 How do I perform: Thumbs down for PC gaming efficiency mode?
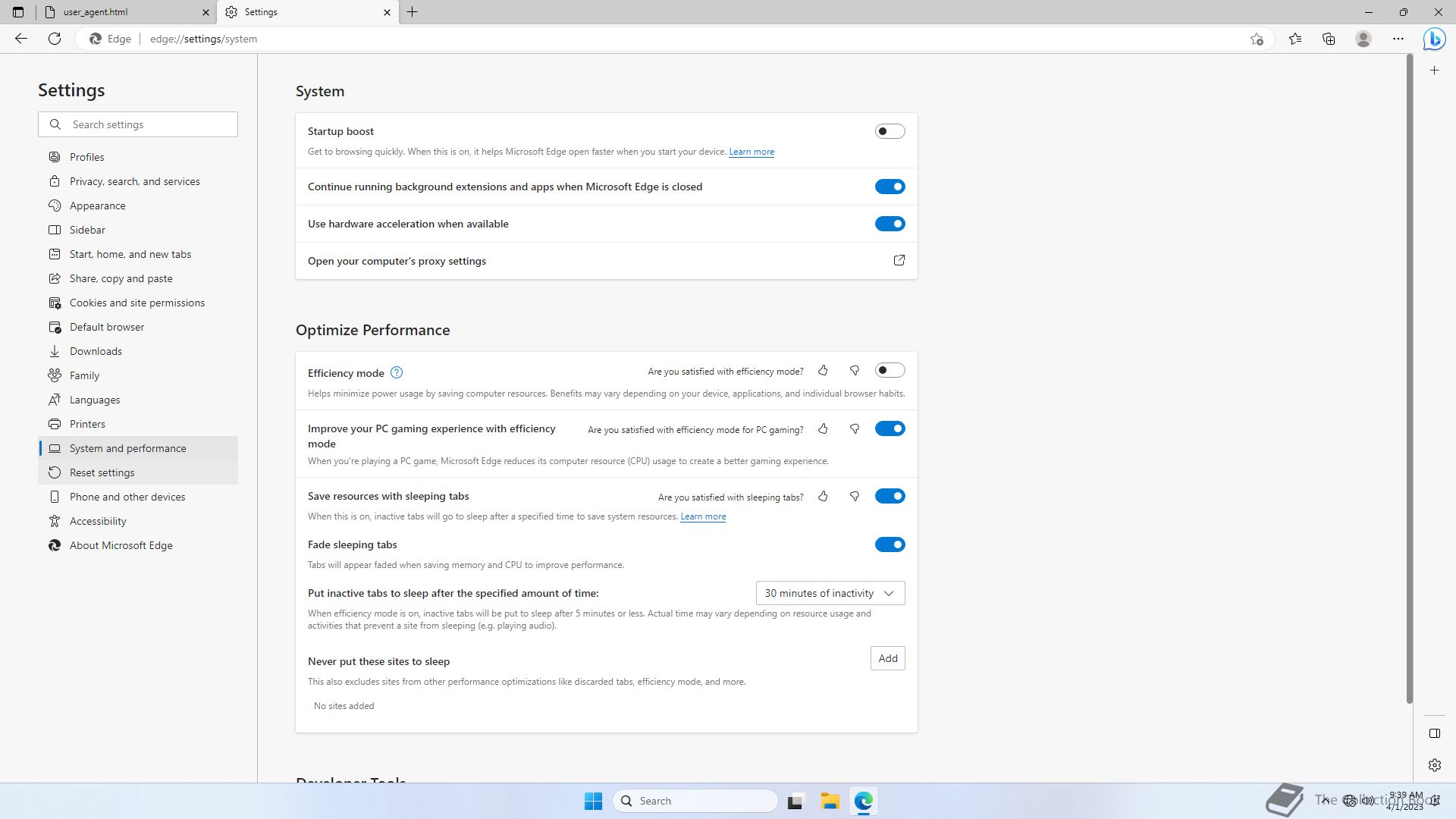[x=855, y=429]
